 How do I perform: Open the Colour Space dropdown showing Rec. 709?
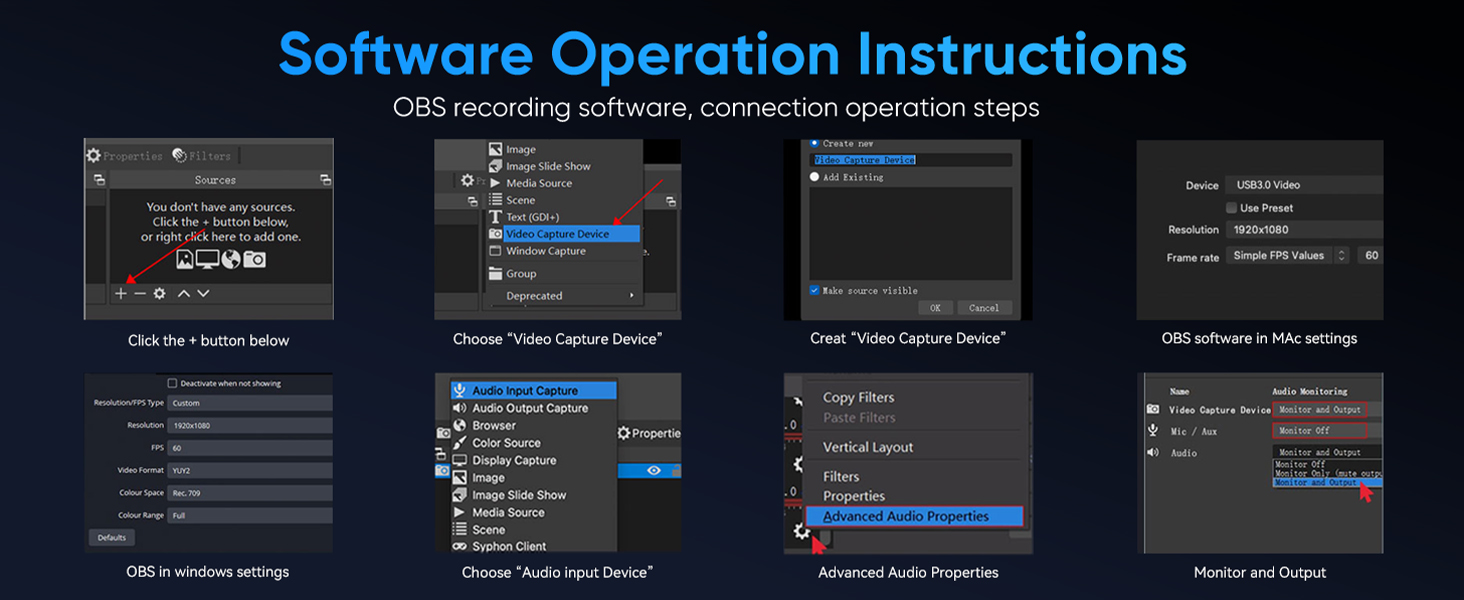pyautogui.click(x=250, y=493)
